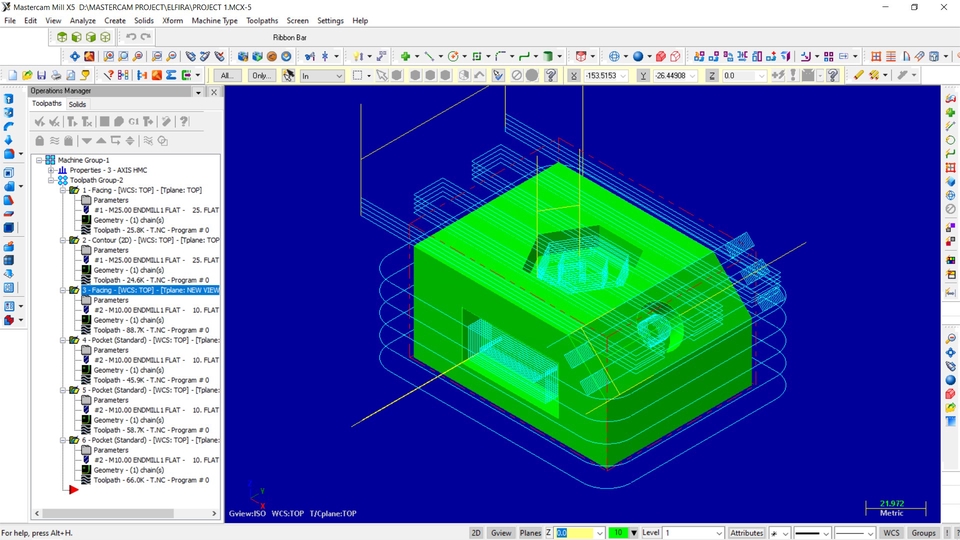Viewport: 960px width, 540px height.
Task: Toggle posting on selected operations icon
Action: pyautogui.click(x=69, y=141)
